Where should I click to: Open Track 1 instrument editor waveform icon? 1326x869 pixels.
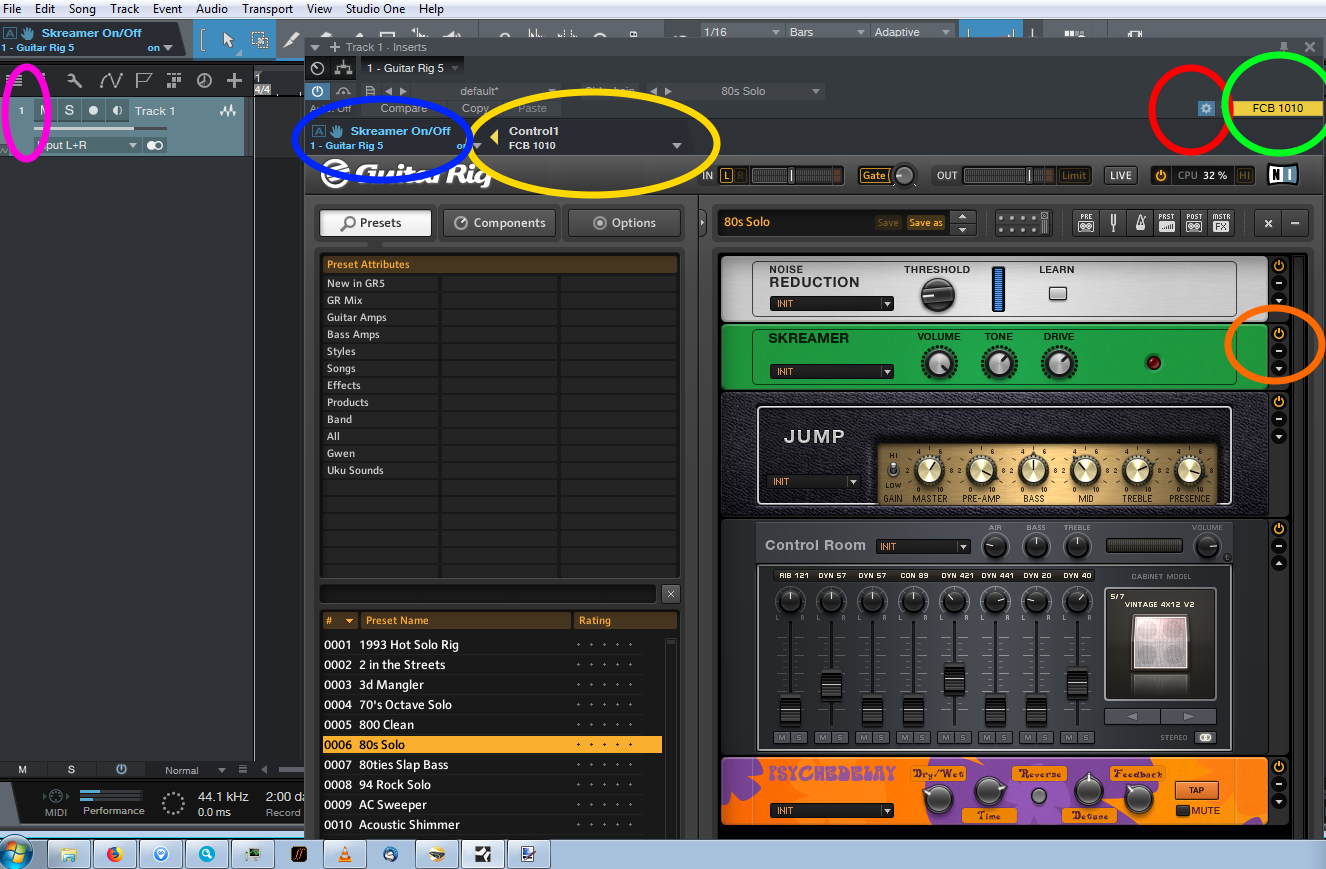tap(228, 111)
